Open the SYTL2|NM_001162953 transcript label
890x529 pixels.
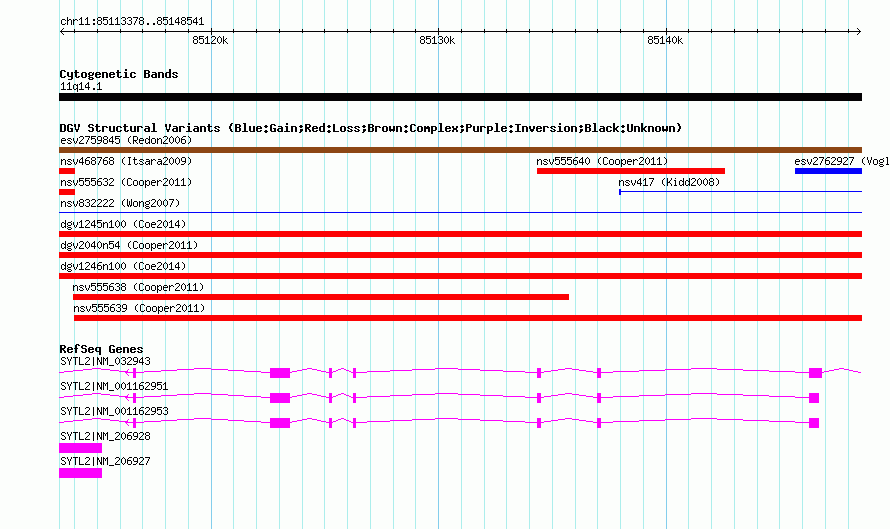click(114, 412)
